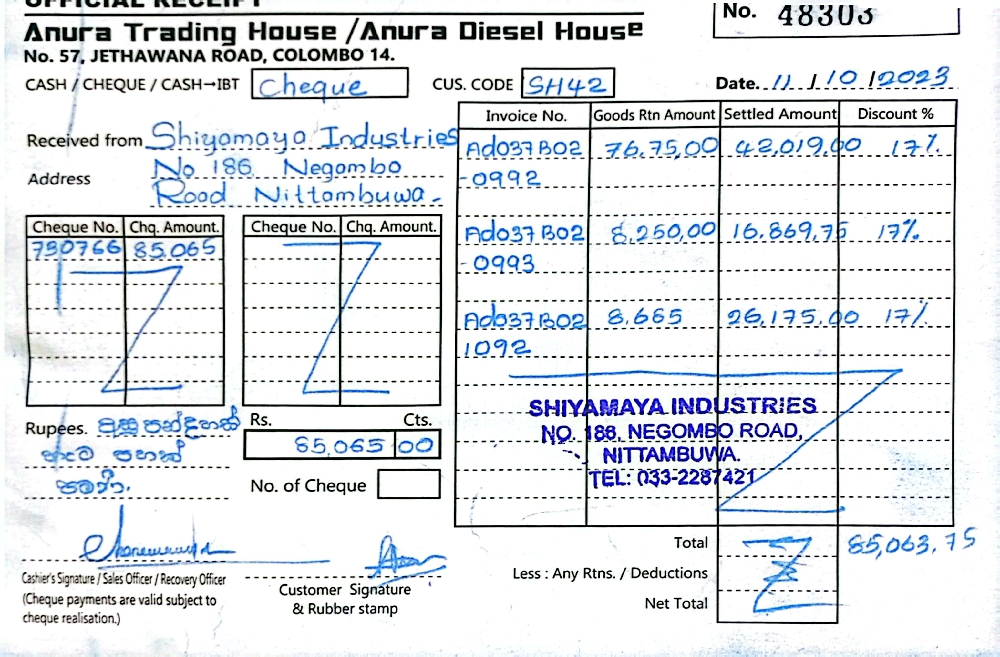Click the receipt number 48303
This screenshot has height=657, width=1000.
pos(825,14)
